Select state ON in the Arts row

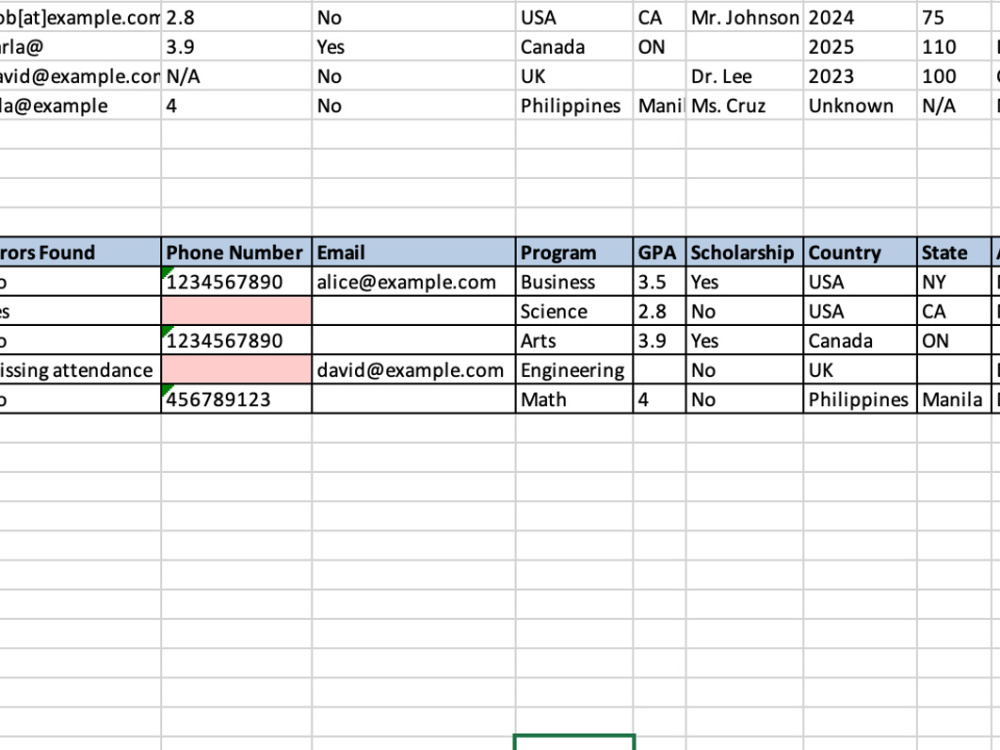coord(954,340)
